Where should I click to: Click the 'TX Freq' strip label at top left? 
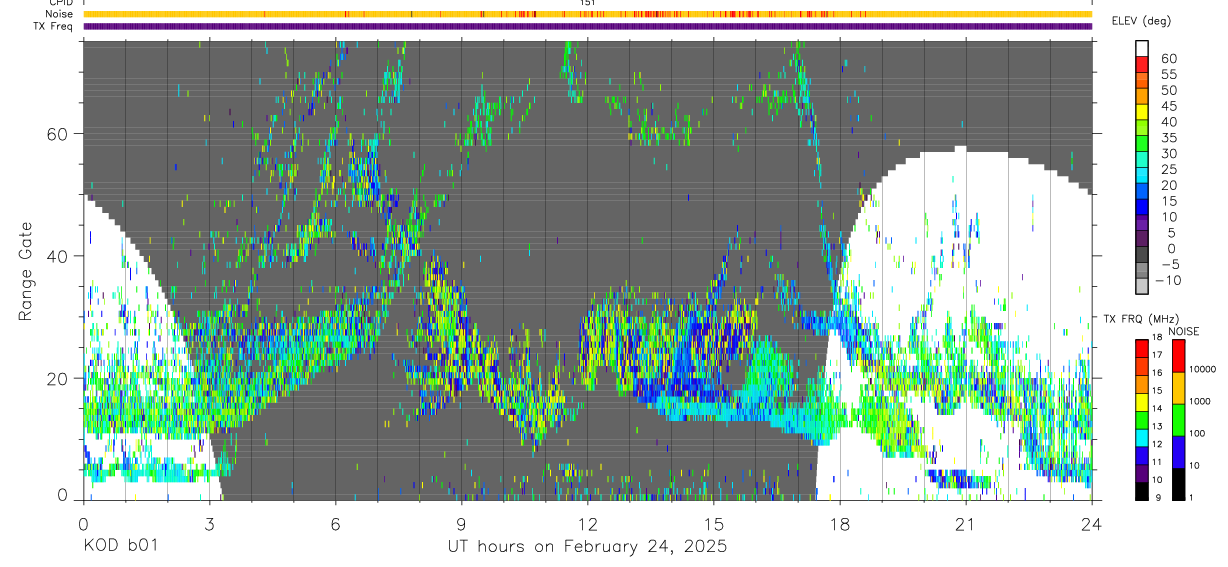click(x=54, y=25)
